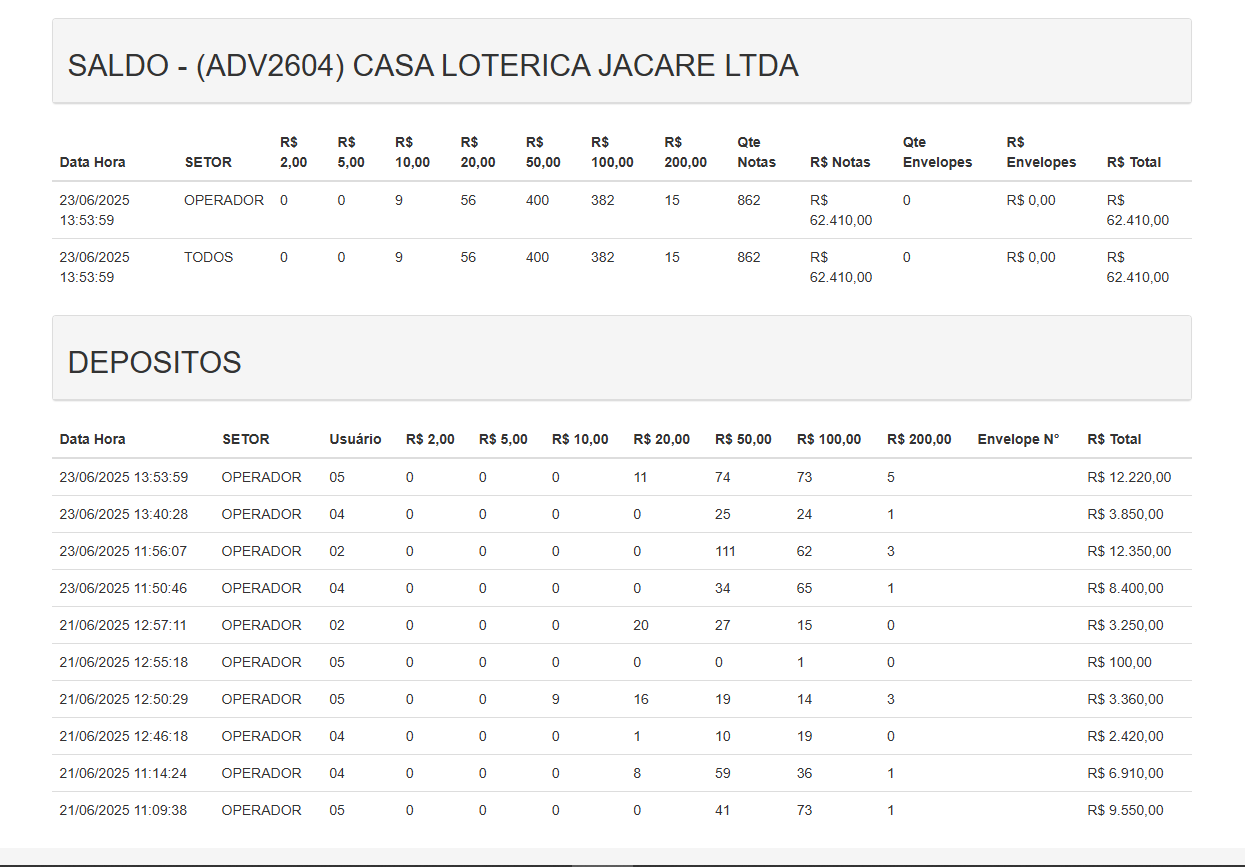This screenshot has height=867, width=1245.
Task: Click the R$ Notas column header
Action: (x=840, y=162)
